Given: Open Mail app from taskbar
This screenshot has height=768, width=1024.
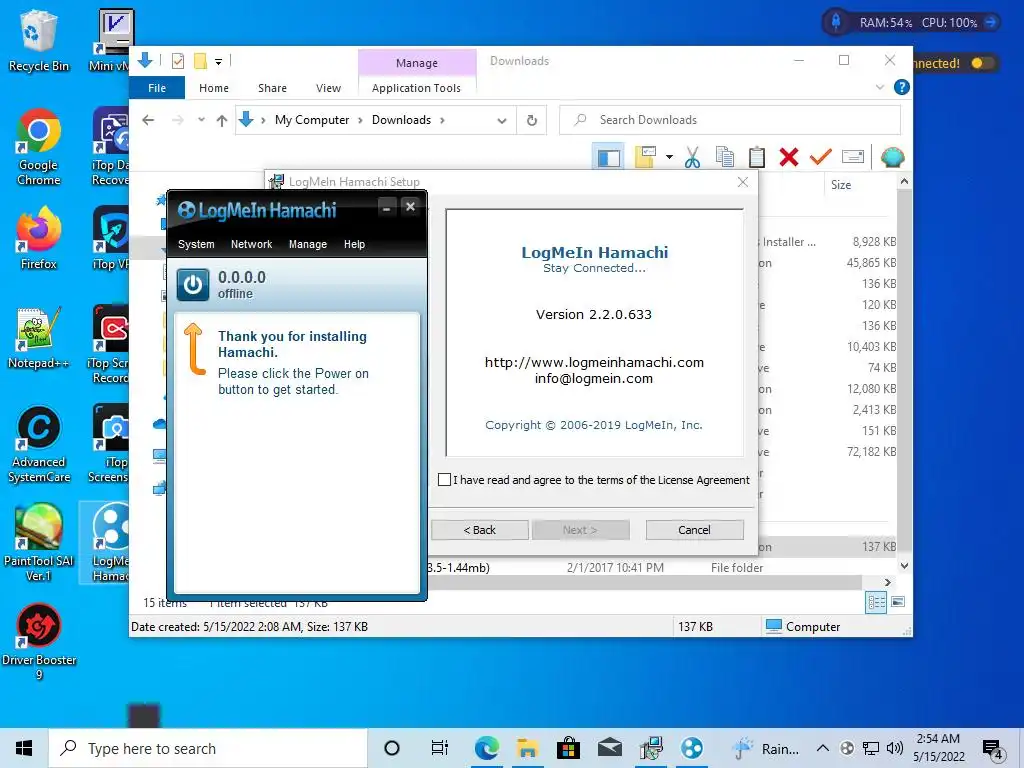Looking at the screenshot, I should click(609, 748).
